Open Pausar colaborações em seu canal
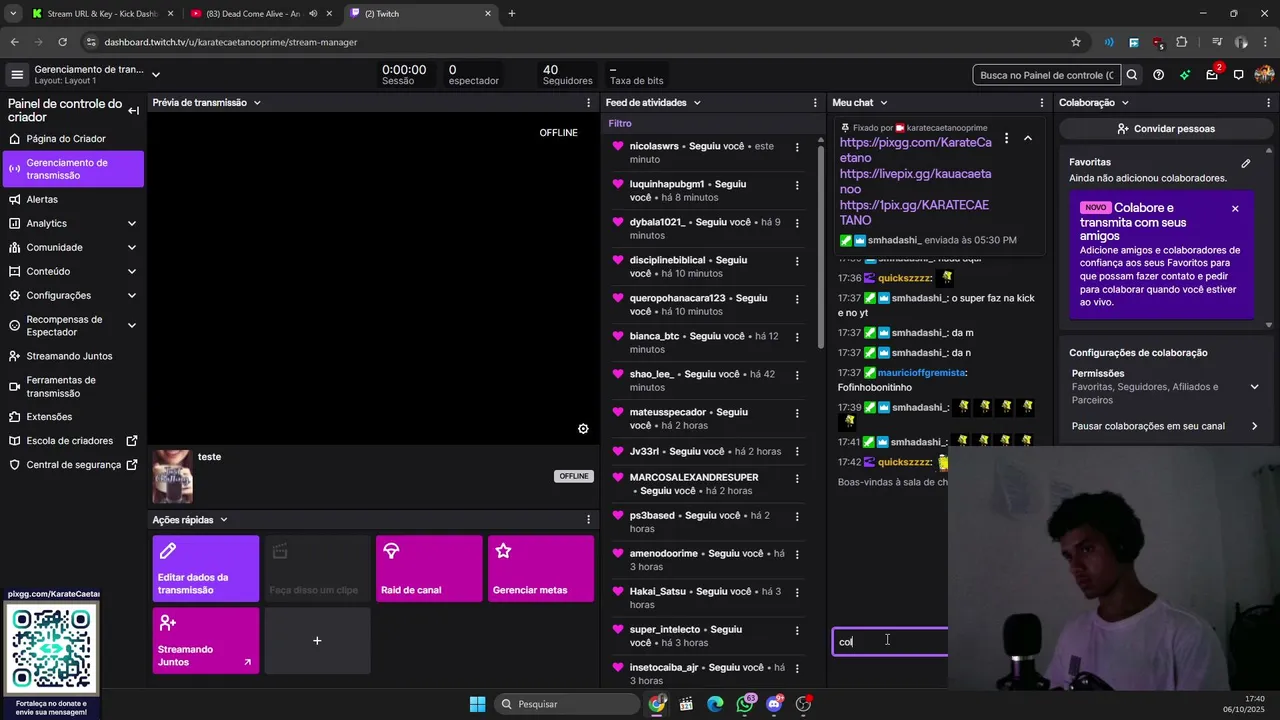1280x720 pixels. pyautogui.click(x=1165, y=426)
